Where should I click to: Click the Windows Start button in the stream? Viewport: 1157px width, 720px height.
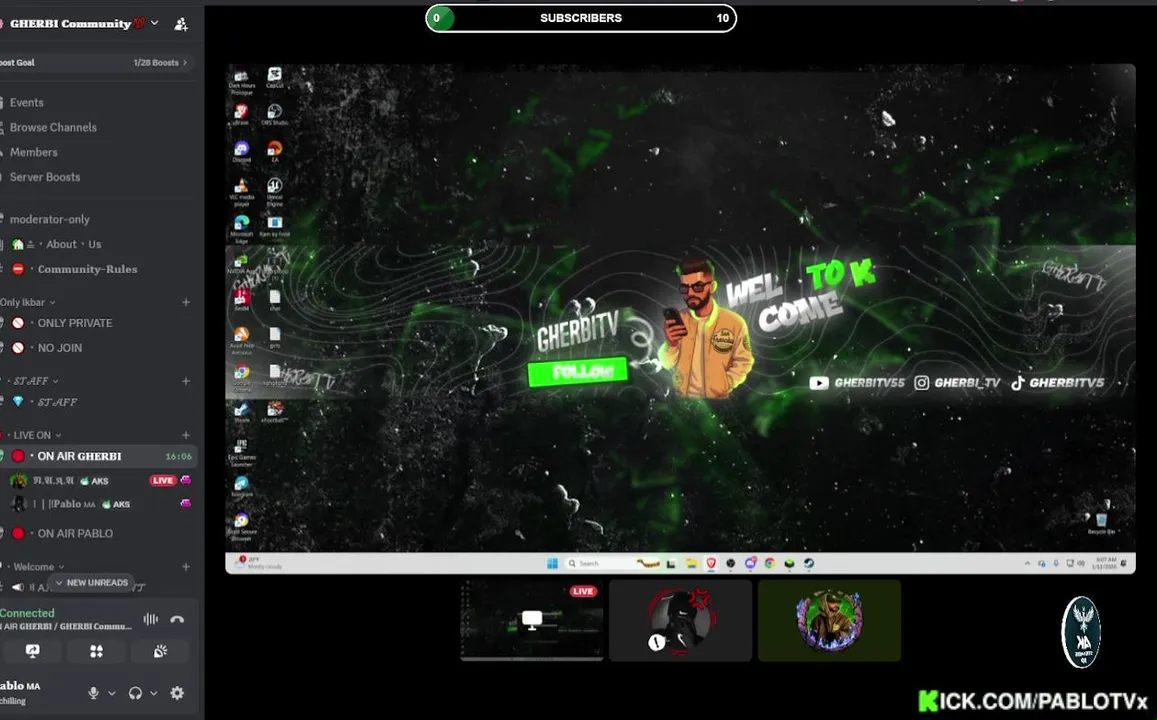coord(552,564)
